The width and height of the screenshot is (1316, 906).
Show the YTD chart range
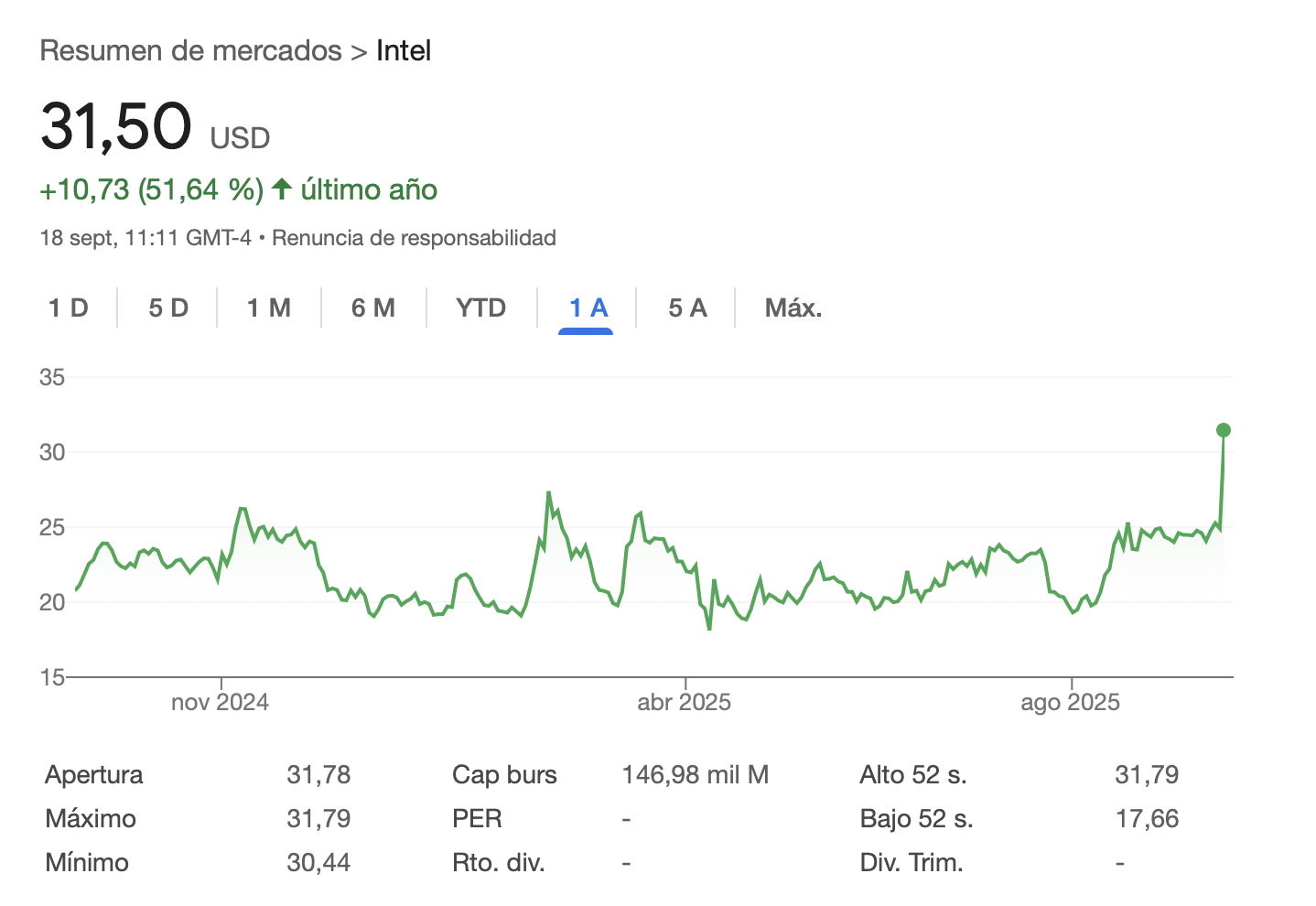pyautogui.click(x=481, y=307)
